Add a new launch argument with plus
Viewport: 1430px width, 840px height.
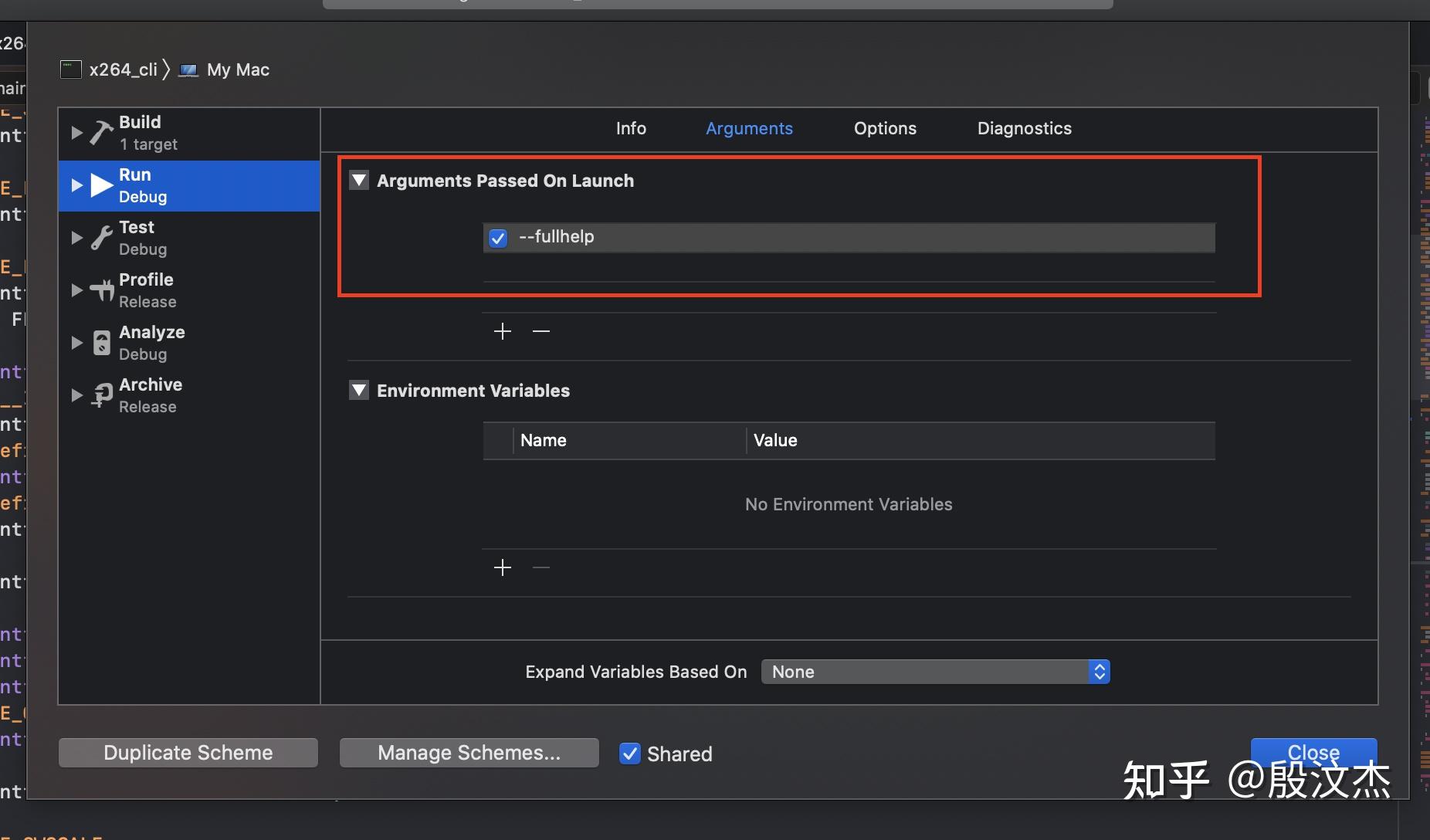click(x=503, y=331)
